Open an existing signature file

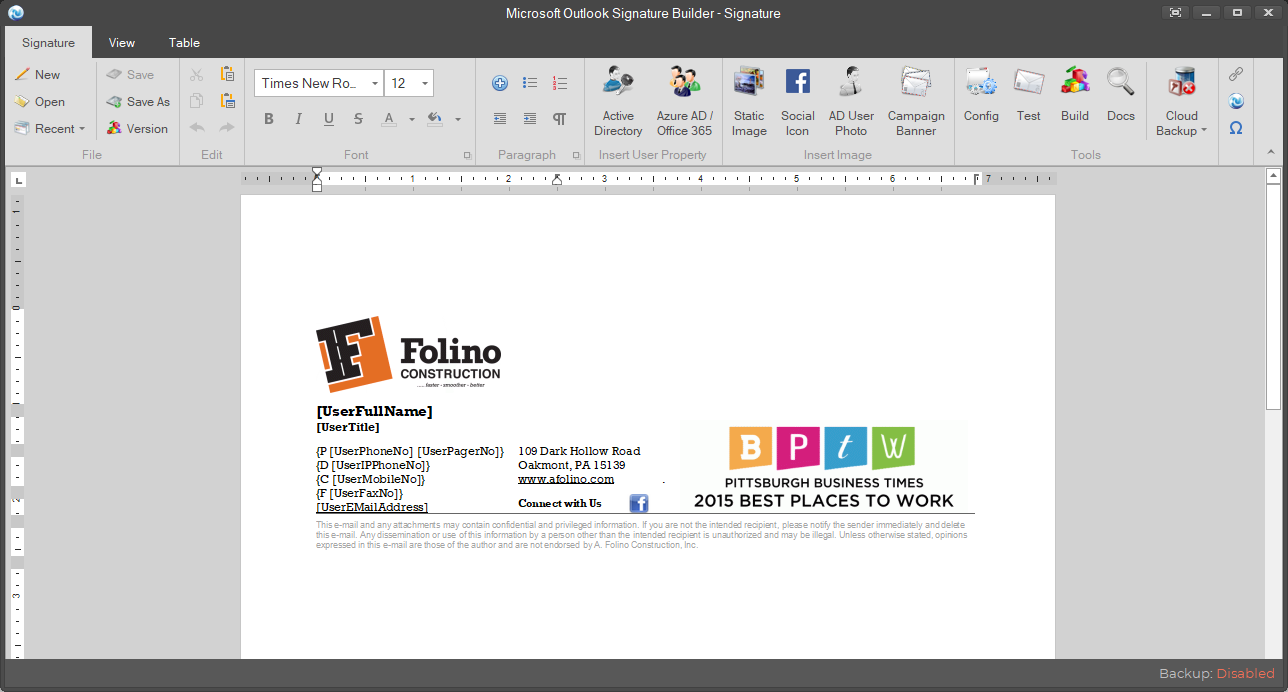click(x=39, y=101)
